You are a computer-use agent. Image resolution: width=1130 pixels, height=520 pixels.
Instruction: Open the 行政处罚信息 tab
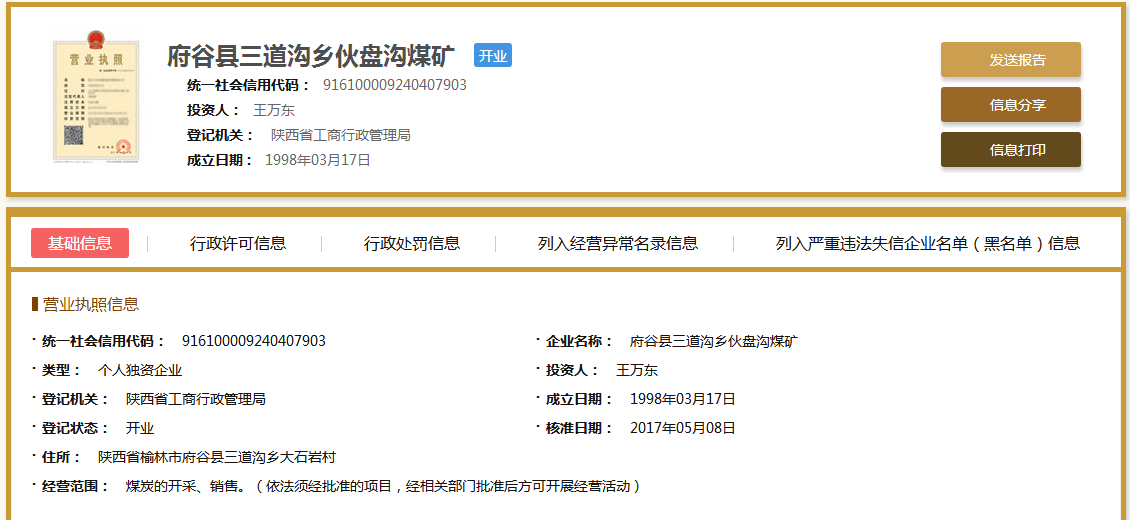[412, 243]
